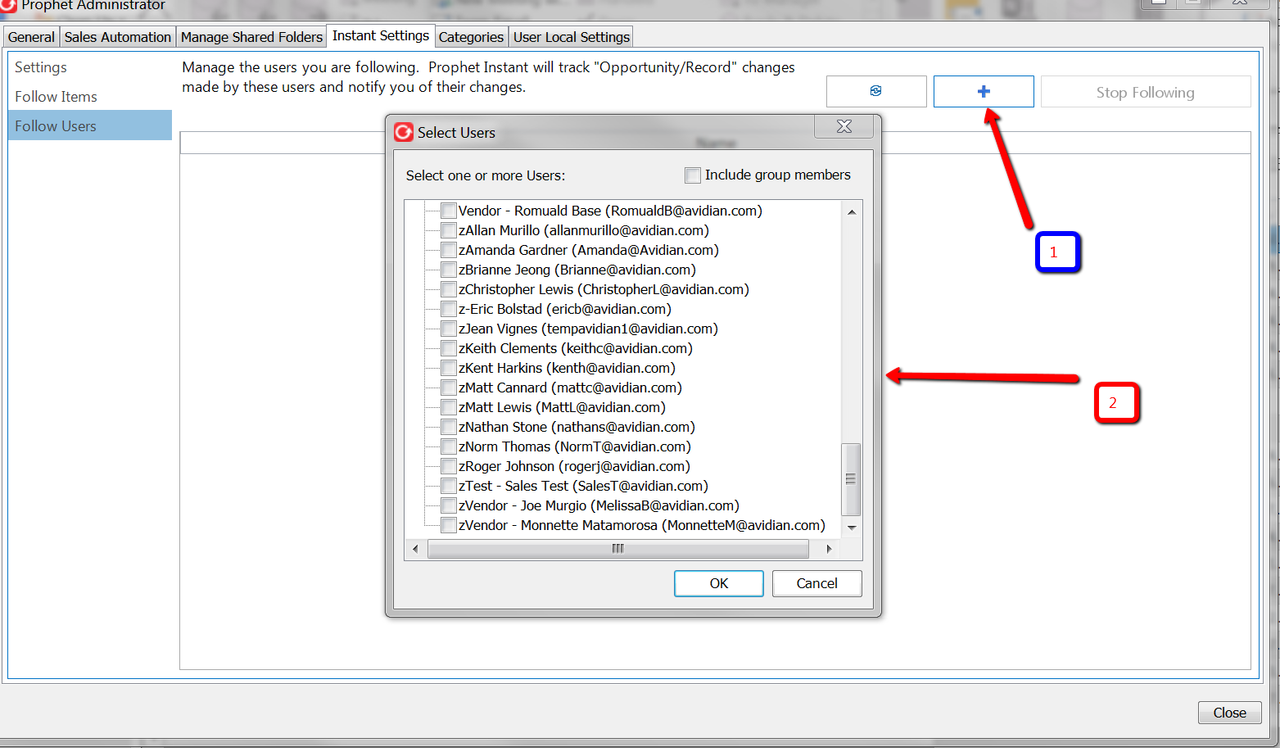Click horizontal scrollbar right arrow
This screenshot has width=1280, height=748.
tap(828, 549)
